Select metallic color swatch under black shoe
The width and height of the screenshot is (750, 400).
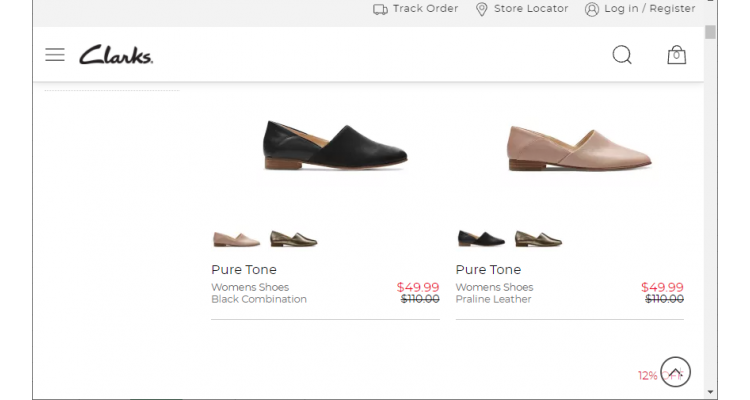point(294,238)
